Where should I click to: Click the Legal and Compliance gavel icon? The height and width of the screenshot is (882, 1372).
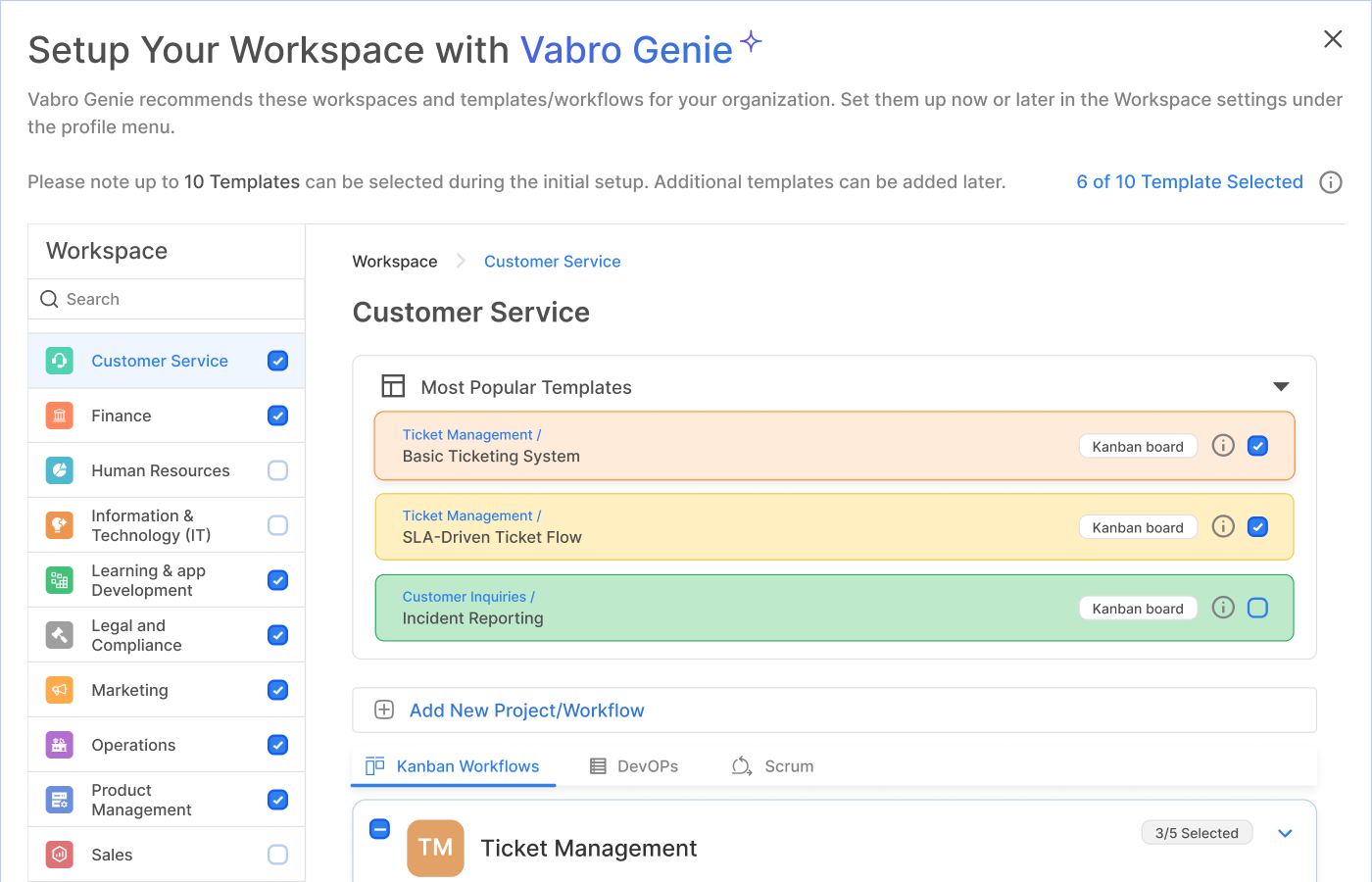(x=60, y=635)
